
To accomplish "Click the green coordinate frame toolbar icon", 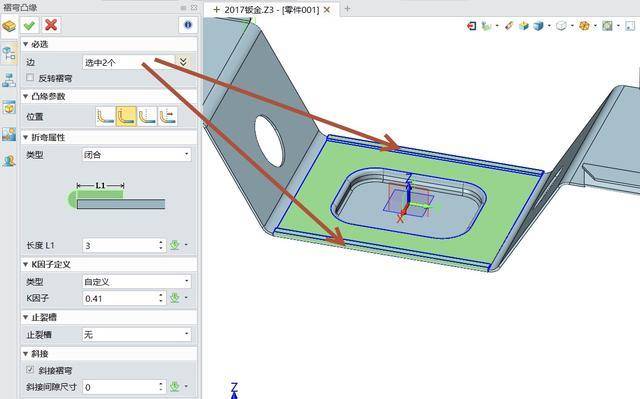I will [487, 26].
